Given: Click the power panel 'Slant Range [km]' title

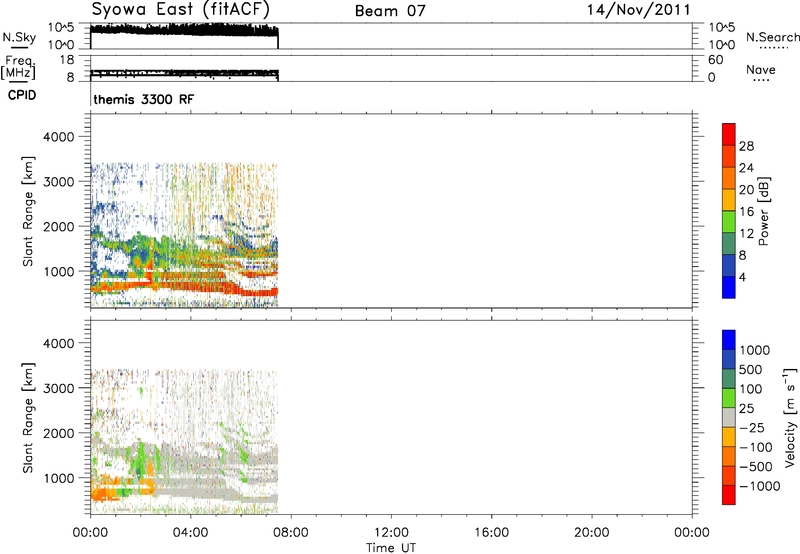Looking at the screenshot, I should pyautogui.click(x=28, y=211).
